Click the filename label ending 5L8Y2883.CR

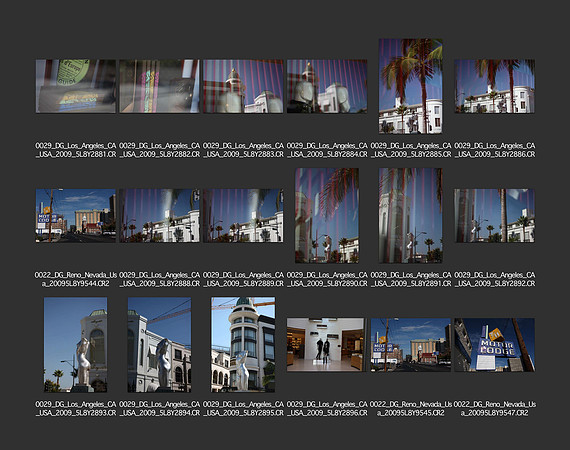point(243,150)
